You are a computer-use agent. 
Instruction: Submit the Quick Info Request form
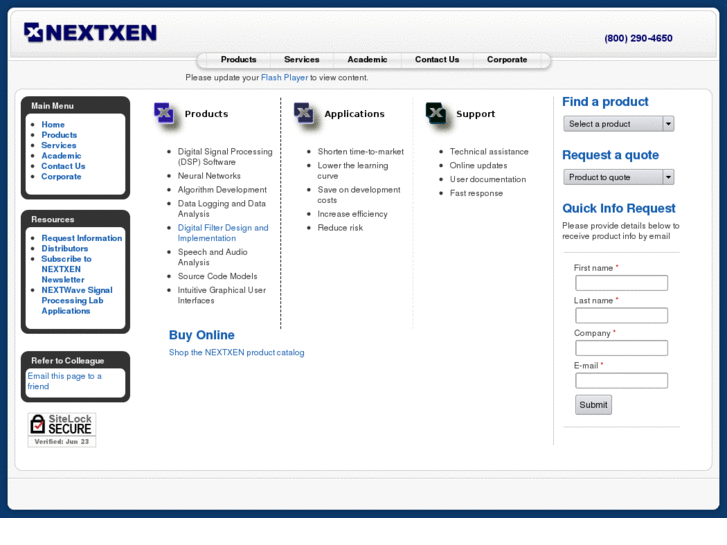[593, 404]
